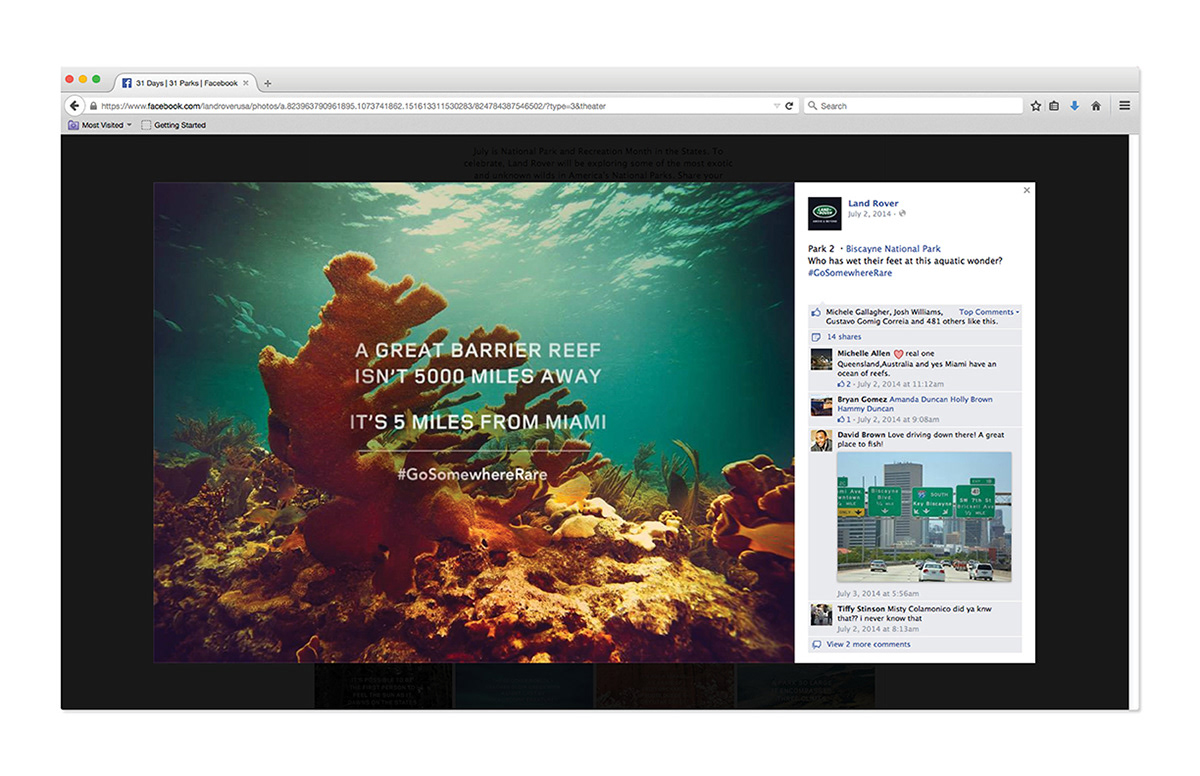Open tagged name Holly Brown

[x=972, y=399]
